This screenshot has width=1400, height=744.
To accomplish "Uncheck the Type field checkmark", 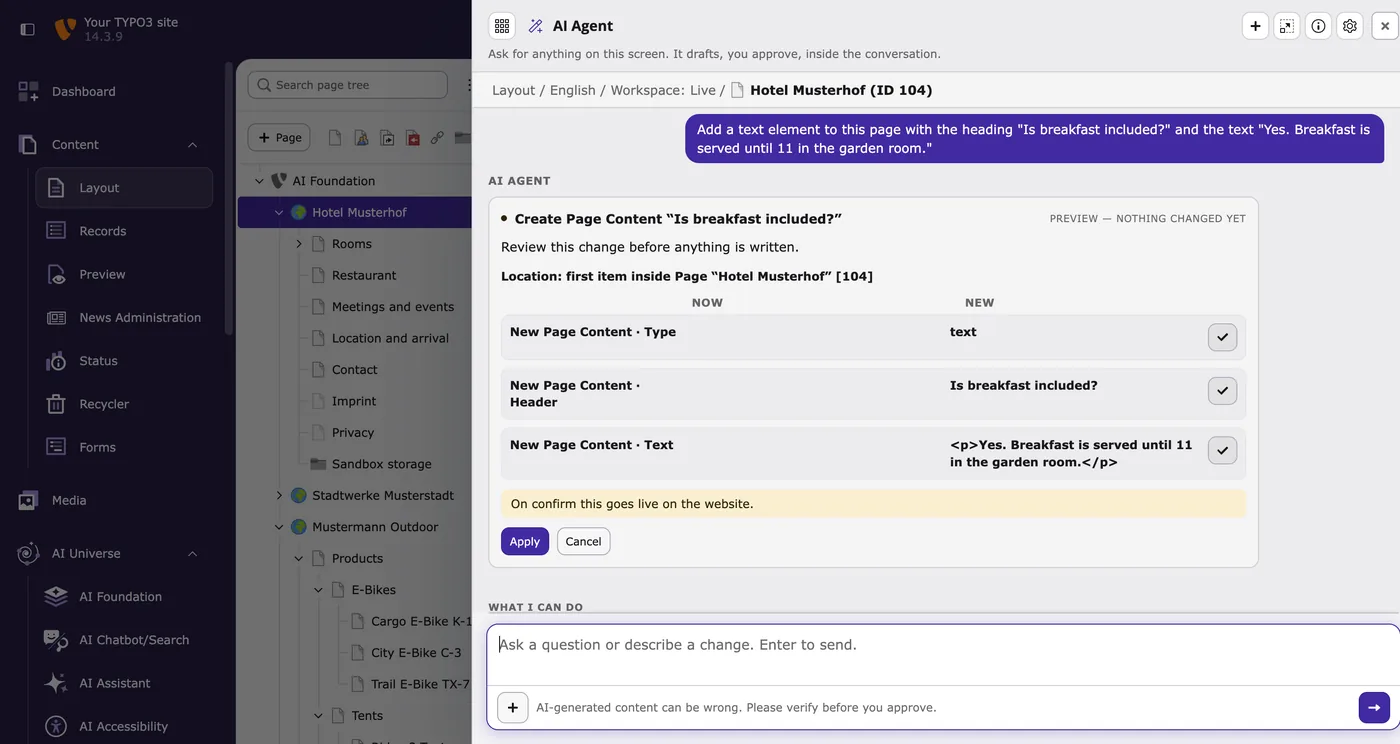I will click(x=1222, y=337).
